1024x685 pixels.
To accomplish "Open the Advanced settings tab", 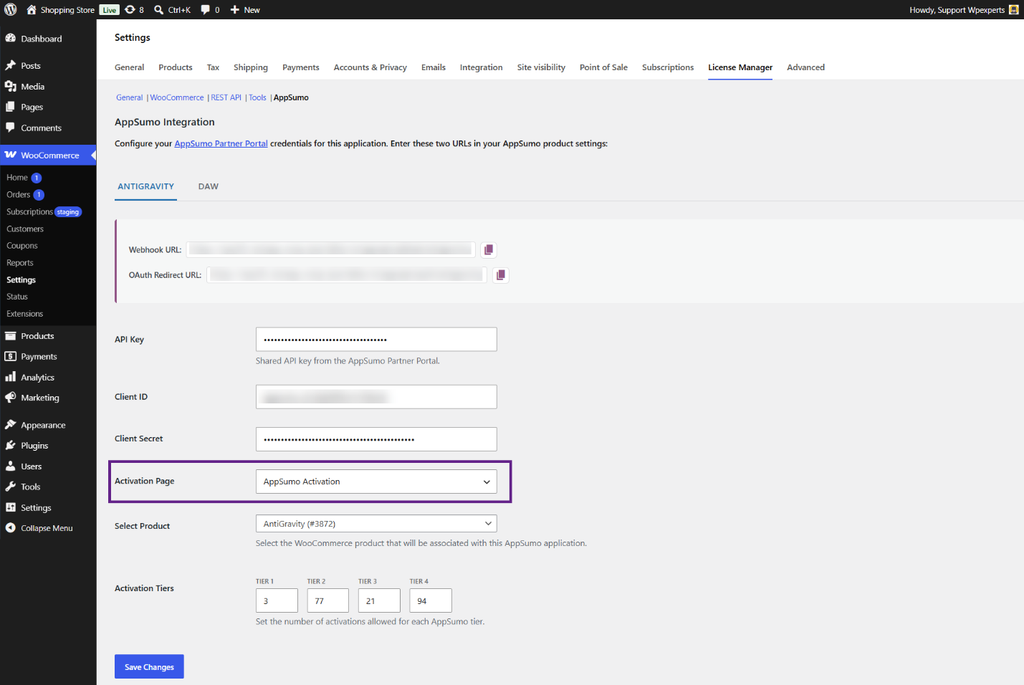I will click(805, 67).
